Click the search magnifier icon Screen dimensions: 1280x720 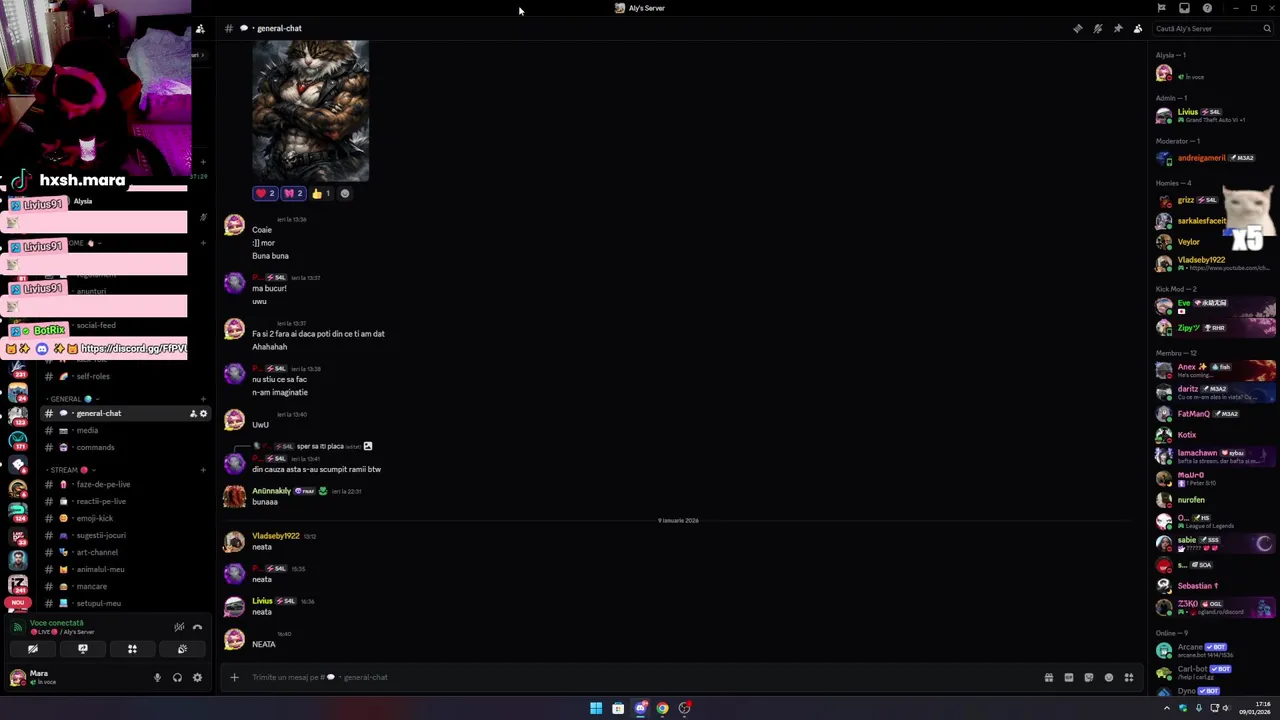point(1267,28)
